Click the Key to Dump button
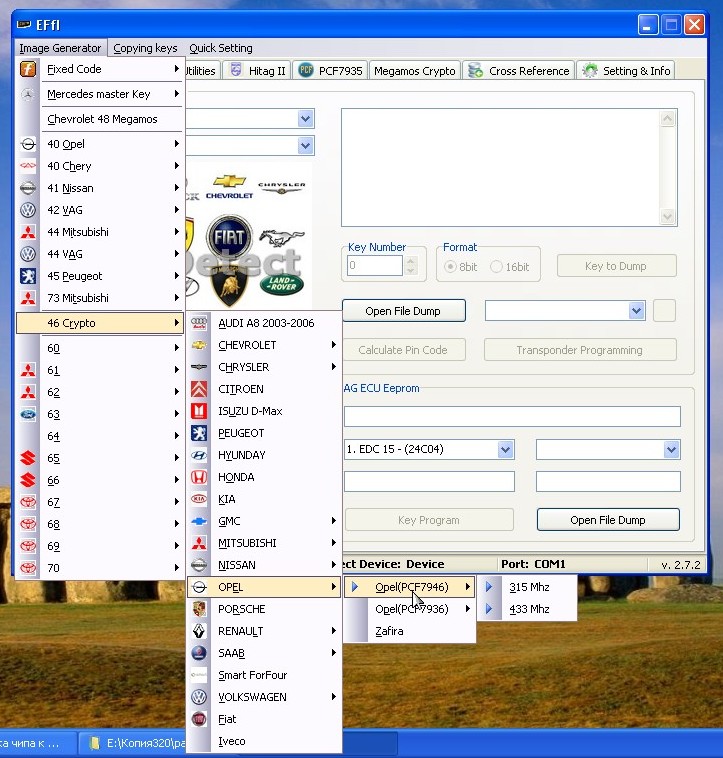The height and width of the screenshot is (758, 723). [x=616, y=266]
